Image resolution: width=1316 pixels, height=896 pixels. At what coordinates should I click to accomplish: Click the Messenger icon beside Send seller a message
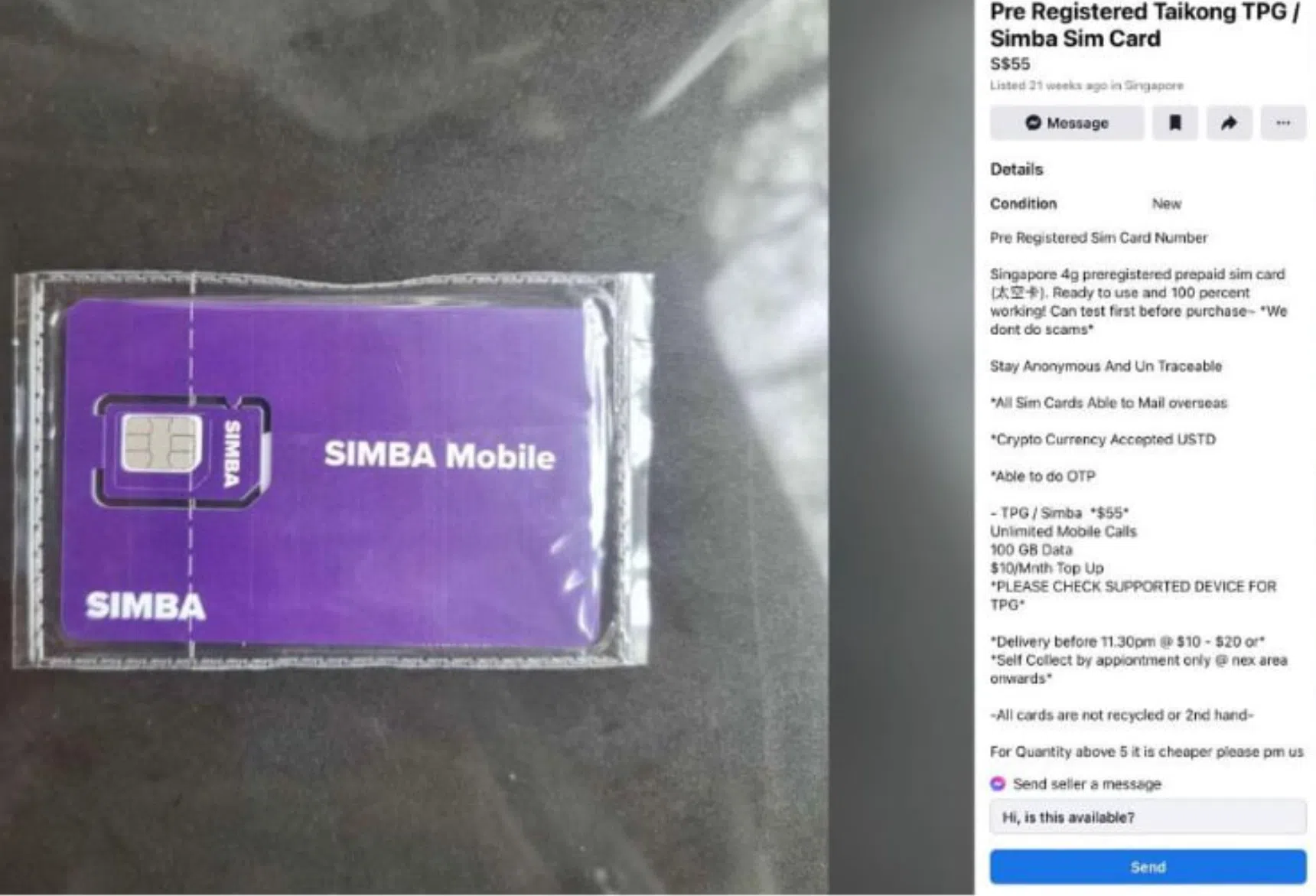[x=998, y=784]
